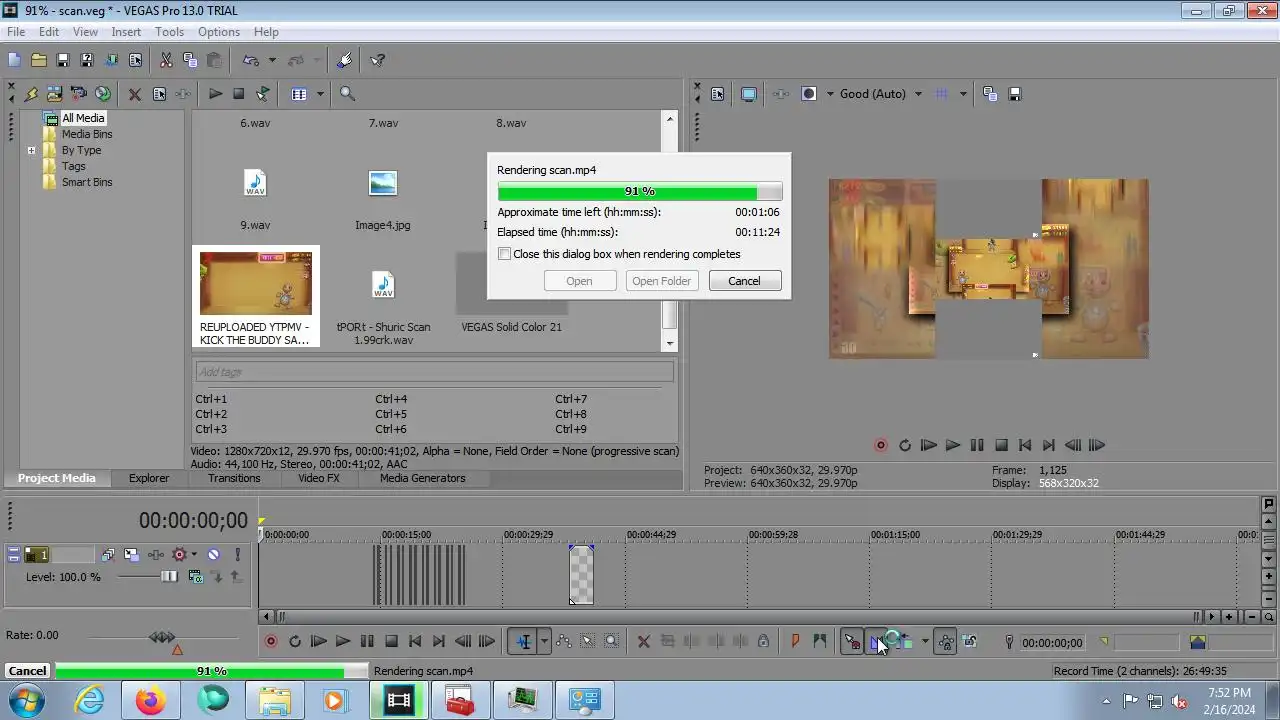Click the preview window Record button

[x=881, y=445]
